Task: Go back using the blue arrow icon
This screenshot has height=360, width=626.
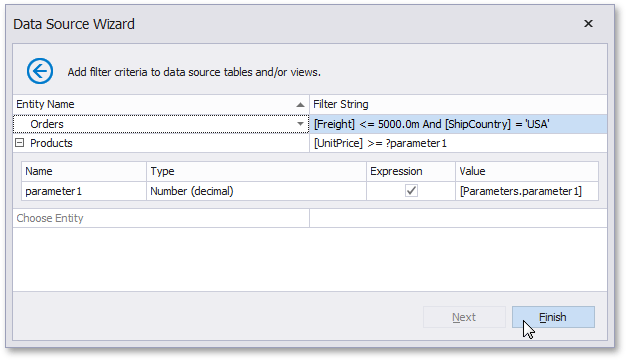Action: point(40,71)
